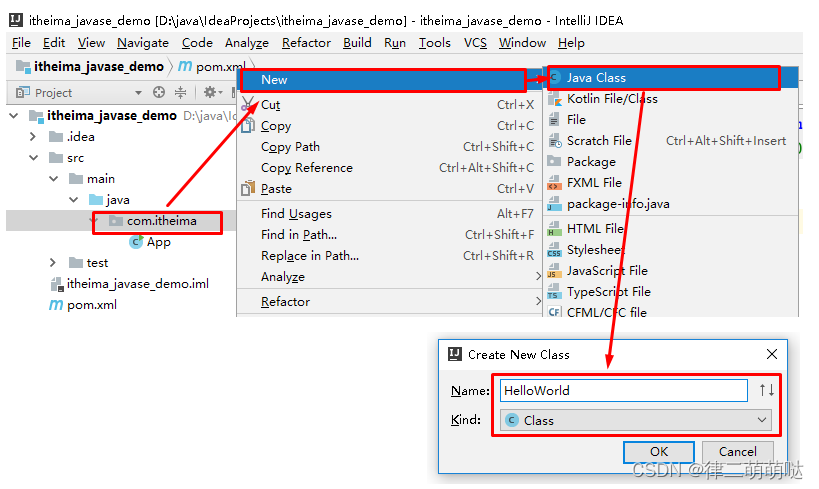819x489 pixels.
Task: Select the .idea folder in project tree
Action: (72, 137)
